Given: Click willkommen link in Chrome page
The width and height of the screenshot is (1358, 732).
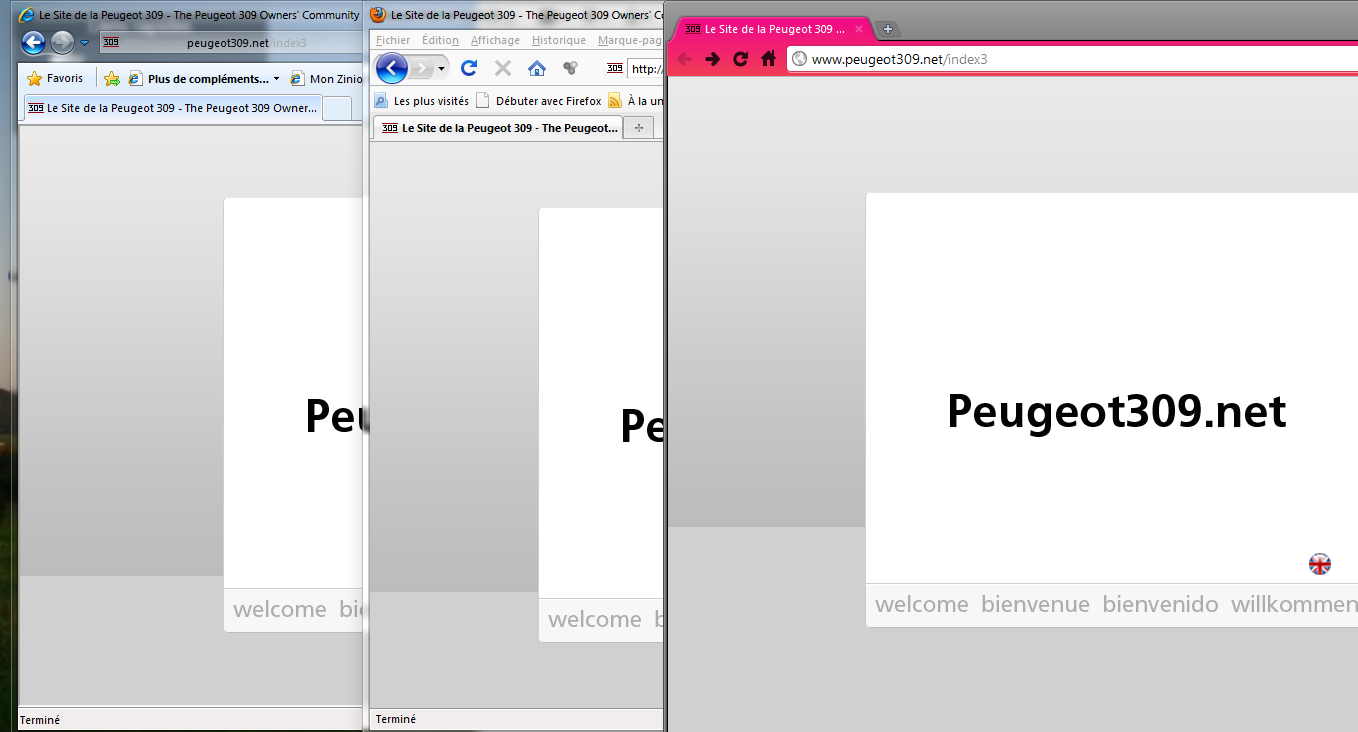Looking at the screenshot, I should 1294,604.
